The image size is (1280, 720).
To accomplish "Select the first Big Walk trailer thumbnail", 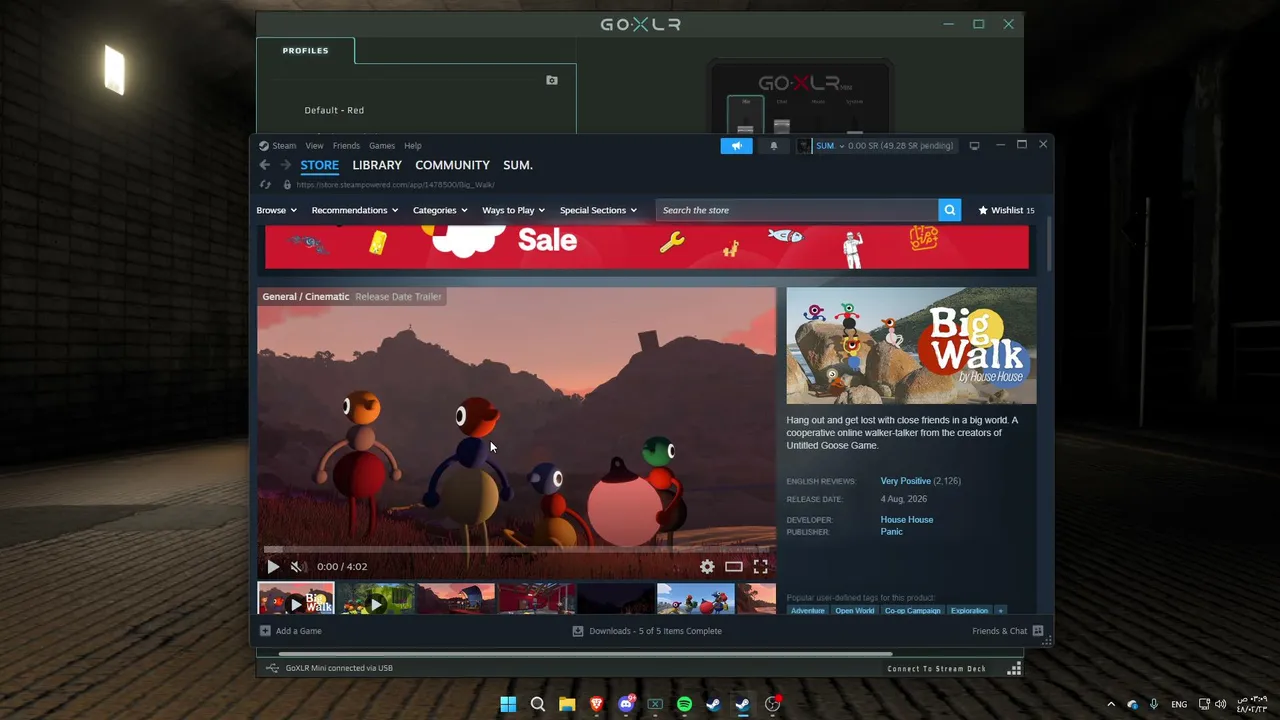I will click(296, 599).
